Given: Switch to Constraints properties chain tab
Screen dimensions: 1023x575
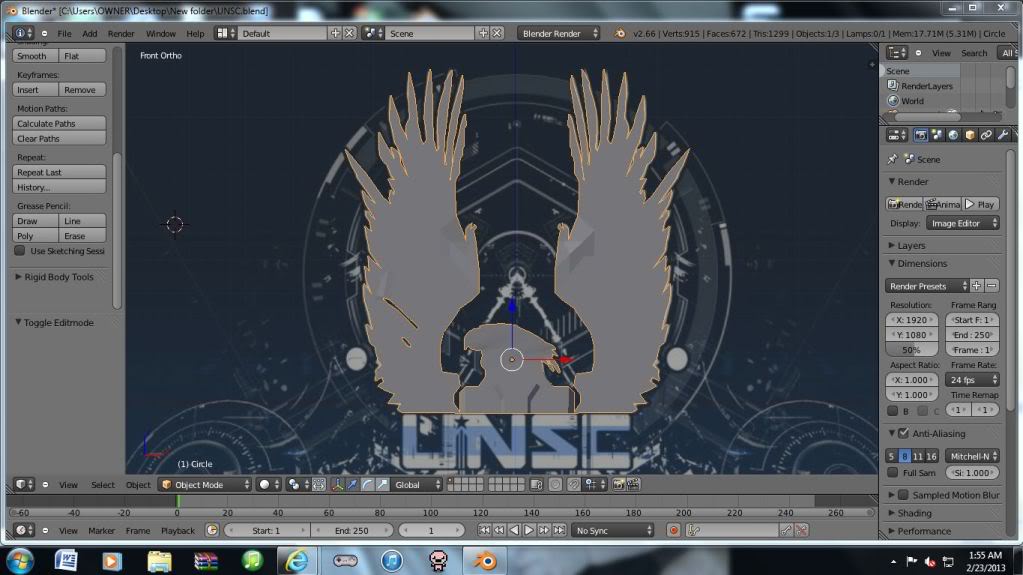Looking at the screenshot, I should click(x=986, y=135).
